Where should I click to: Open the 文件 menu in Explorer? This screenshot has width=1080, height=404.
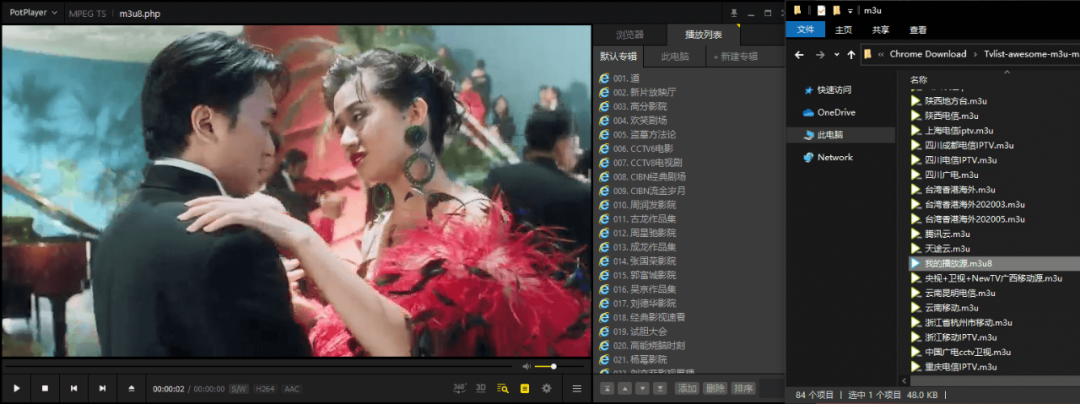pyautogui.click(x=806, y=30)
